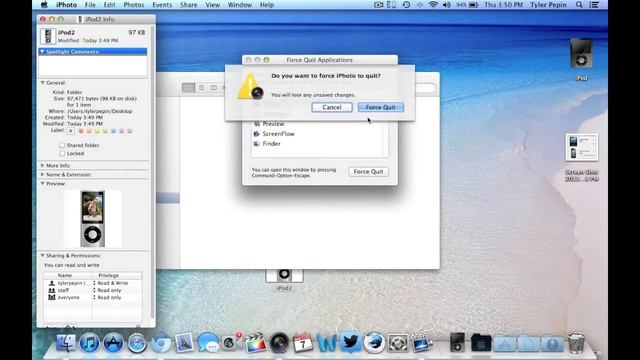Click the iPod2 folder icon in the Info header

pos(48,36)
